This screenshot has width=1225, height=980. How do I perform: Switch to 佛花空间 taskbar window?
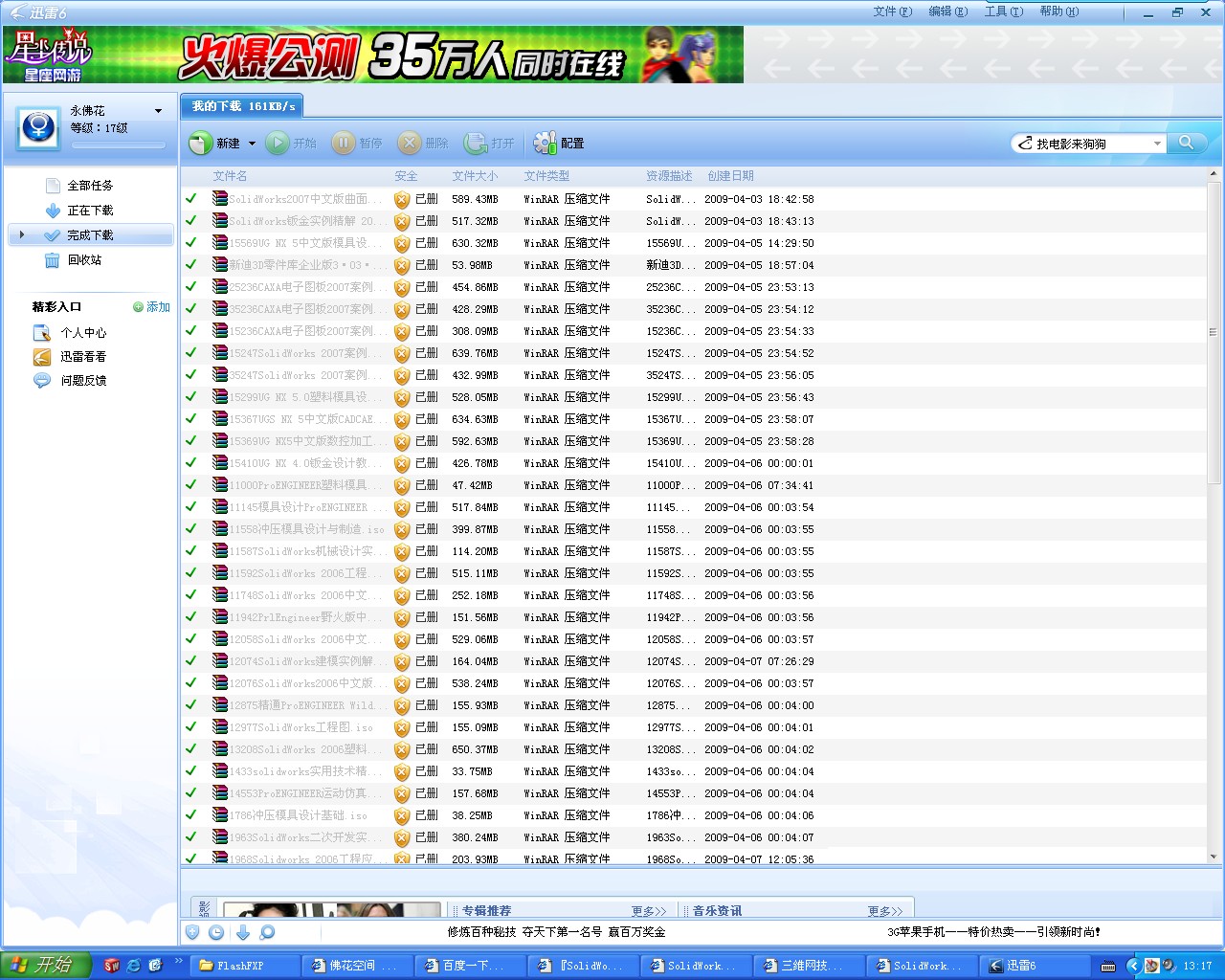[x=358, y=966]
